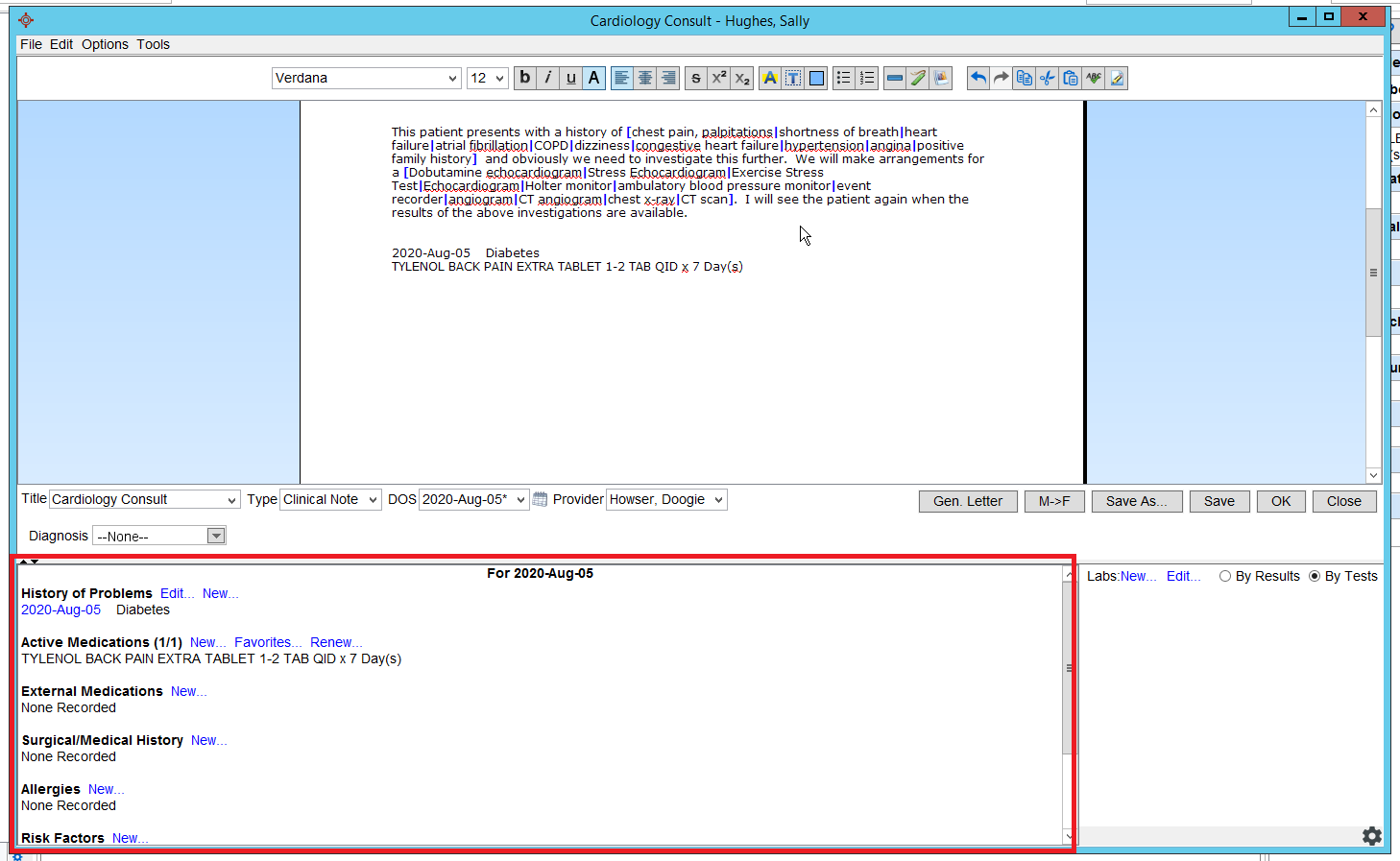This screenshot has width=1400, height=861.
Task: Open settings gear in Labs panel
Action: click(x=1372, y=836)
